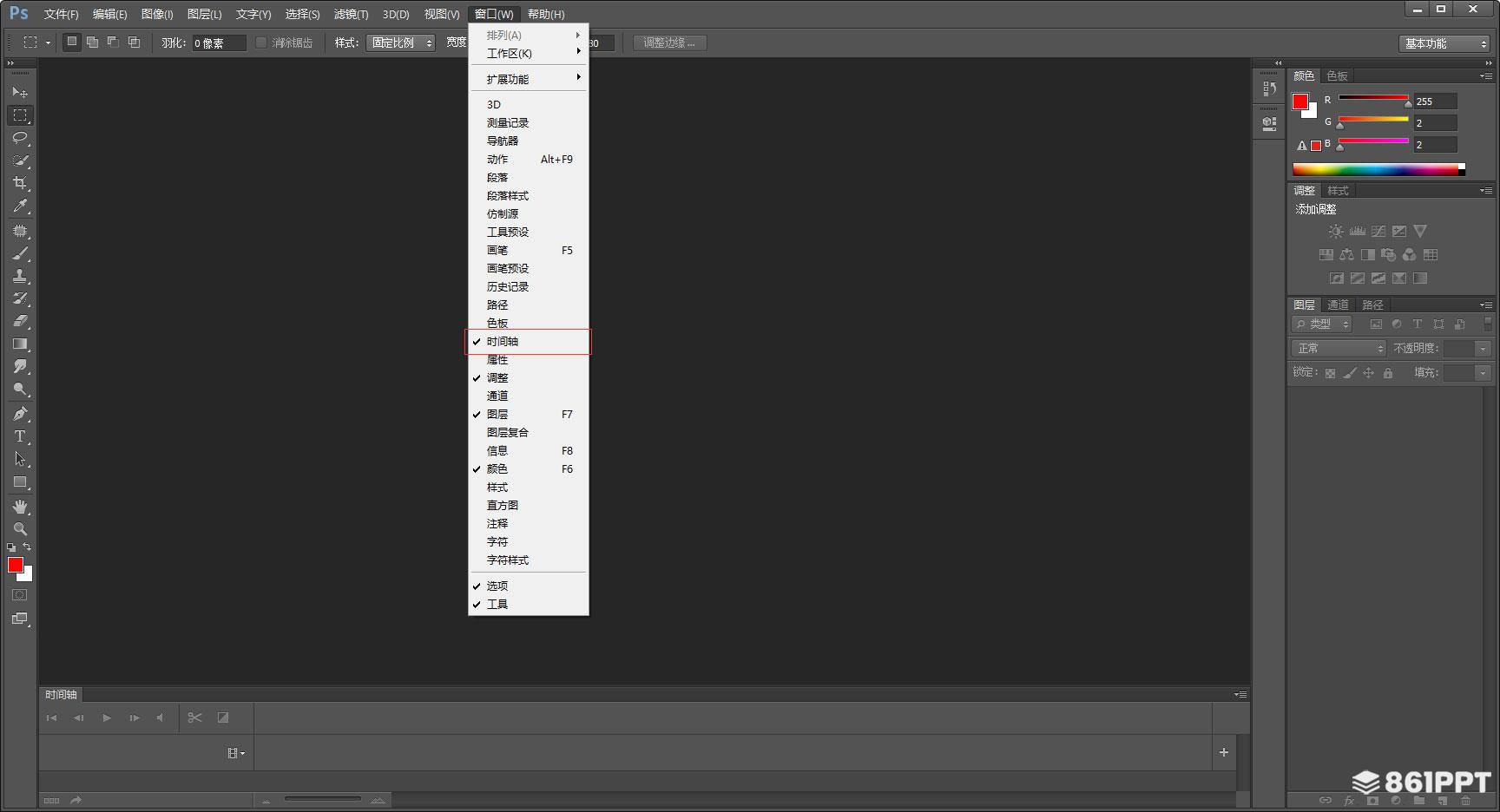Select the Dodge tool
Image resolution: width=1500 pixels, height=812 pixels.
tap(20, 389)
